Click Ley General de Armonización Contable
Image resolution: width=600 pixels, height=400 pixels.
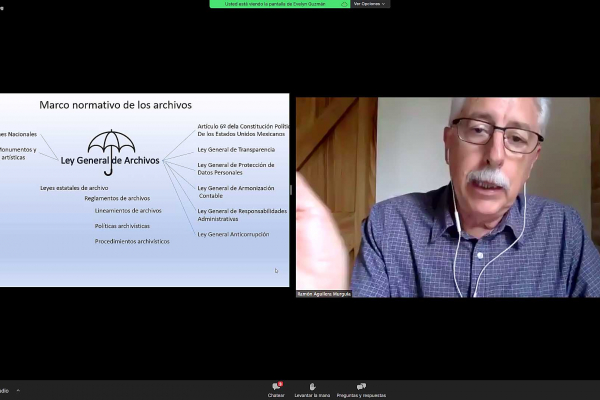click(x=236, y=192)
